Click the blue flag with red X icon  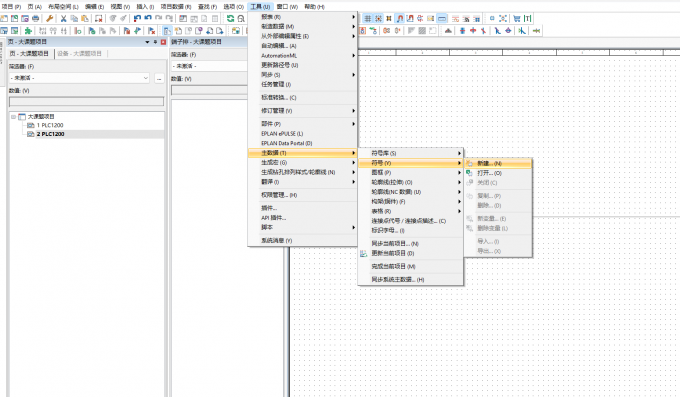151,30
